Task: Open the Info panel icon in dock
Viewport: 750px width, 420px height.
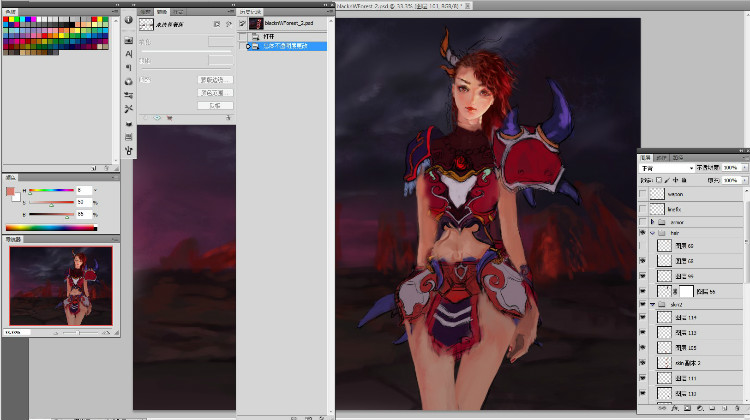Action: (x=128, y=20)
